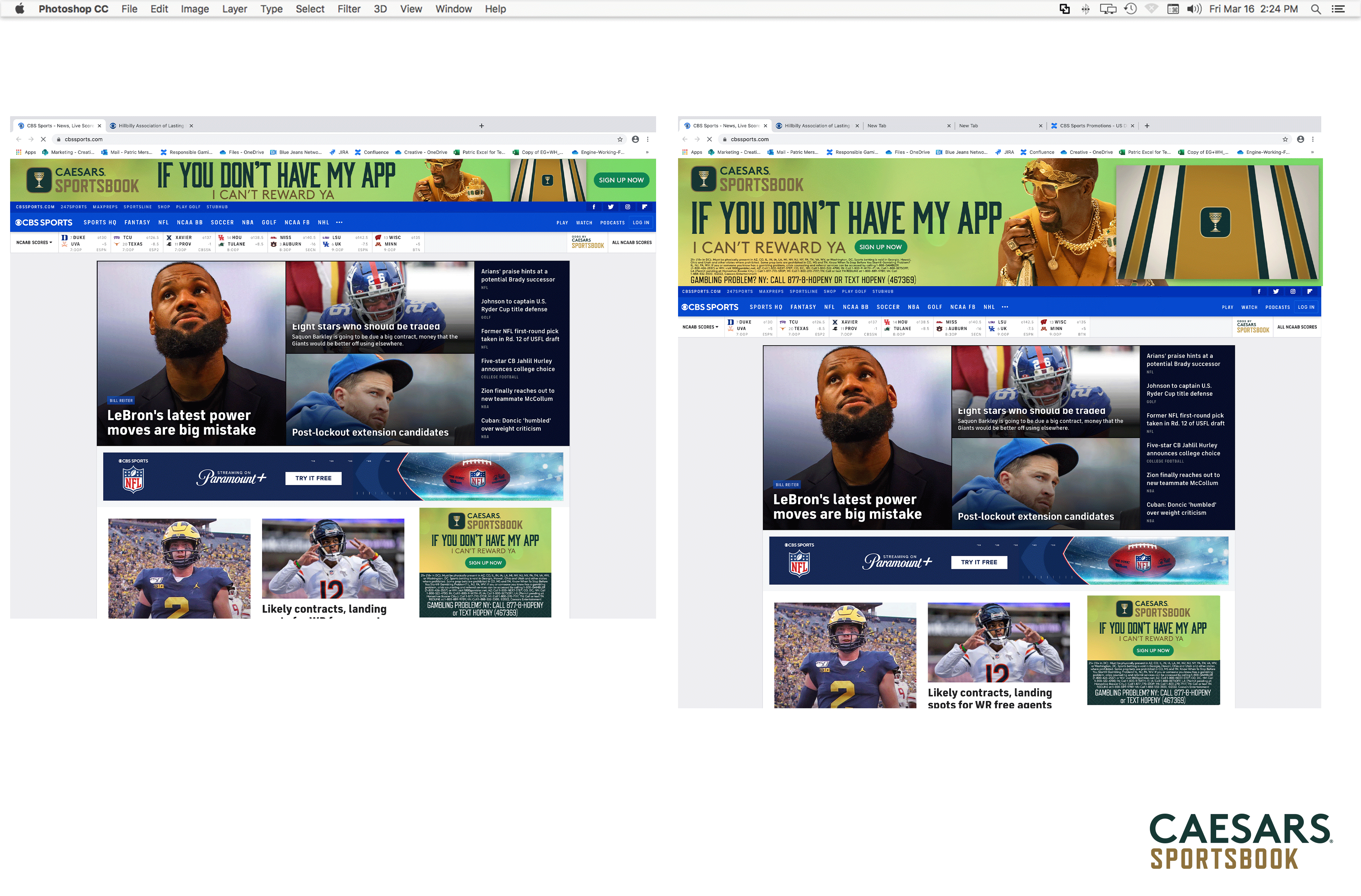
Task: Click forward arrow in right browser
Action: 697,139
